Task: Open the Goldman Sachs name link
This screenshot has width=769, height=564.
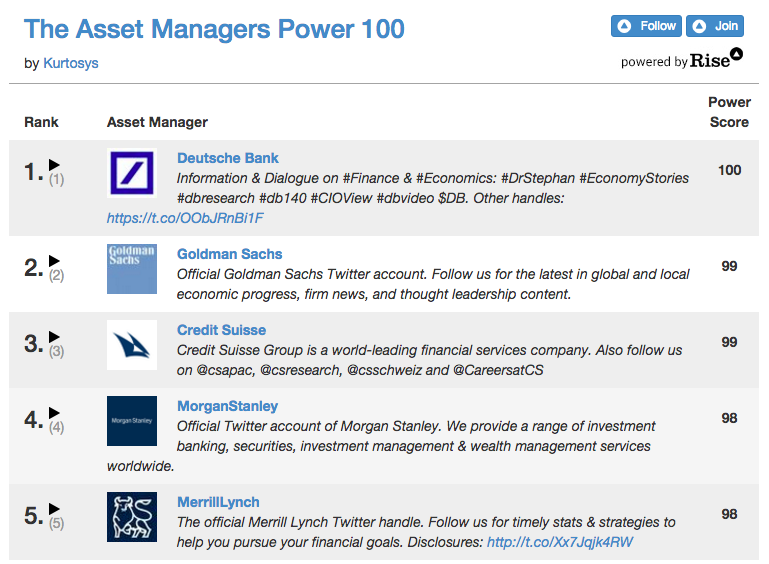Action: click(x=230, y=254)
